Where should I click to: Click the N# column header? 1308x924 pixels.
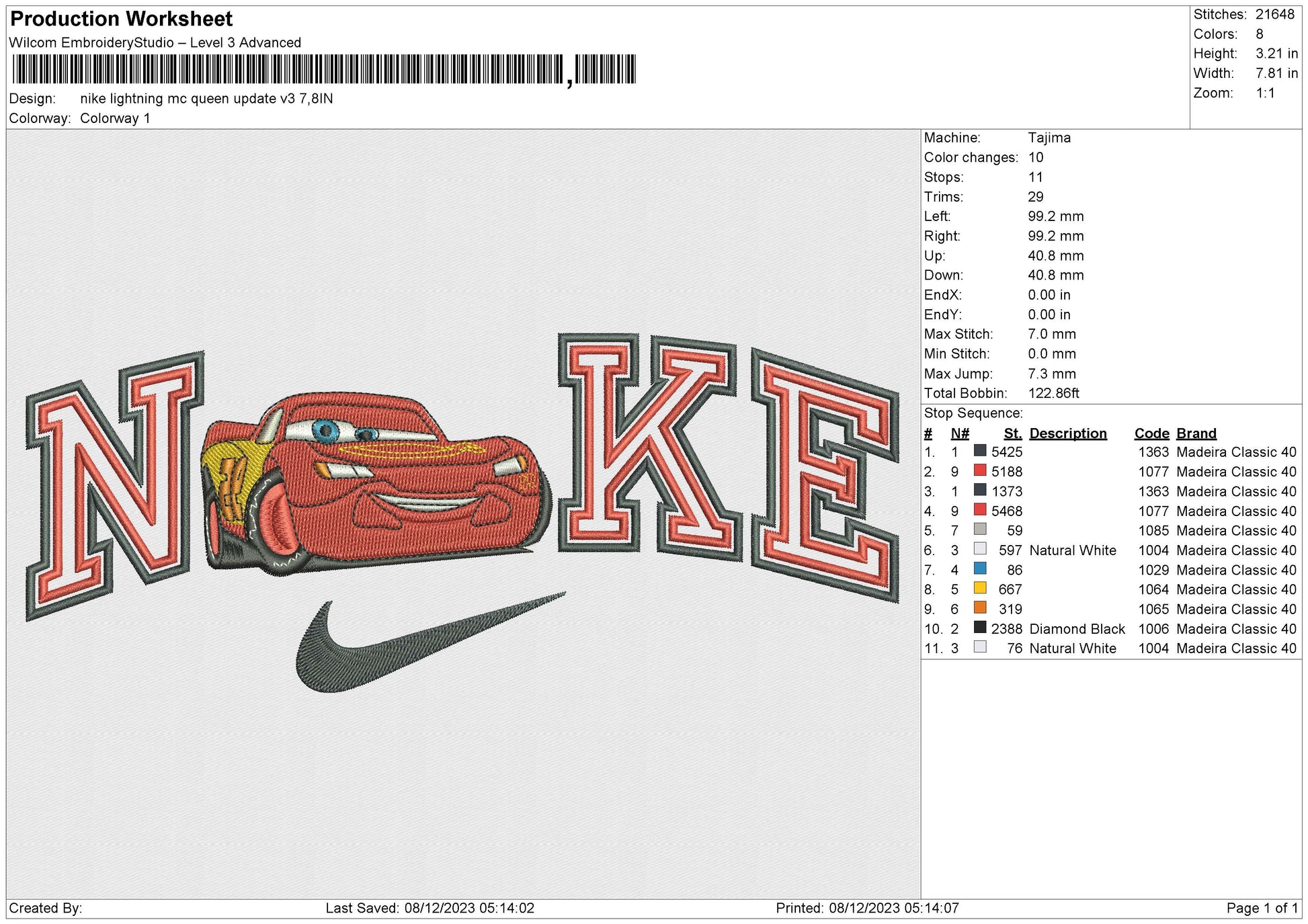coord(960,433)
